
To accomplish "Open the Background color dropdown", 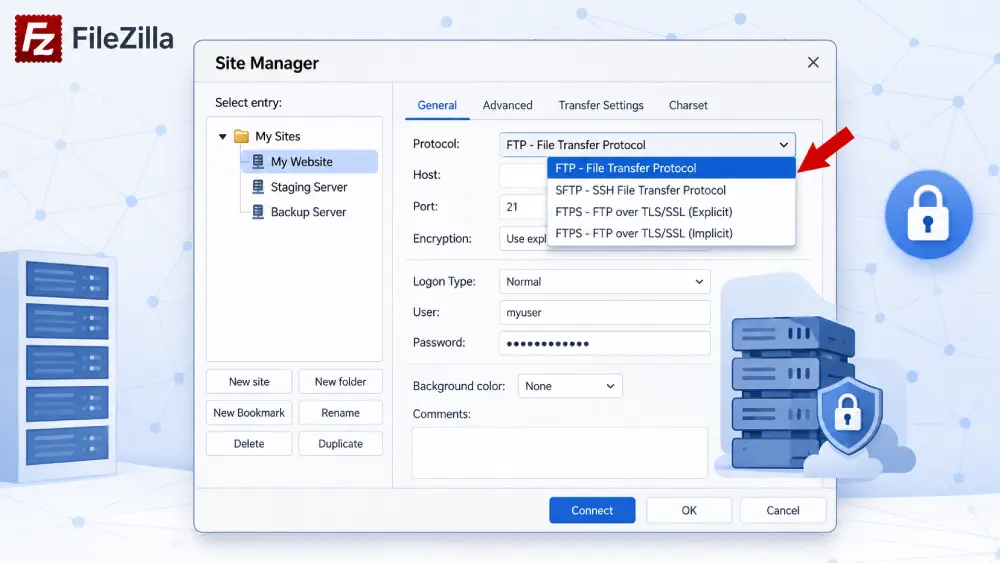I will click(570, 386).
